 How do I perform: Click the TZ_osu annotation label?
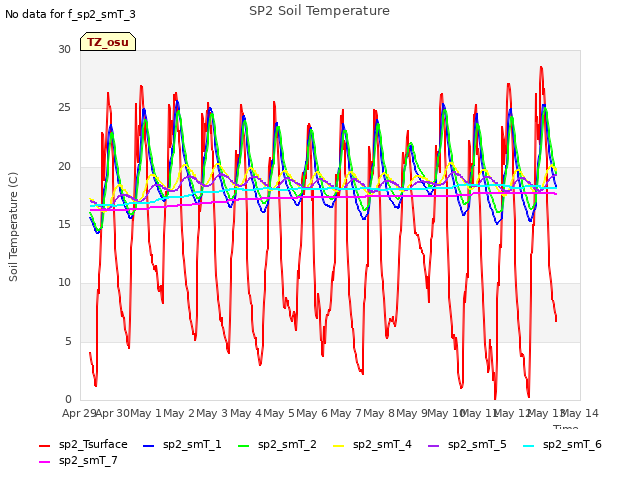click(x=108, y=42)
